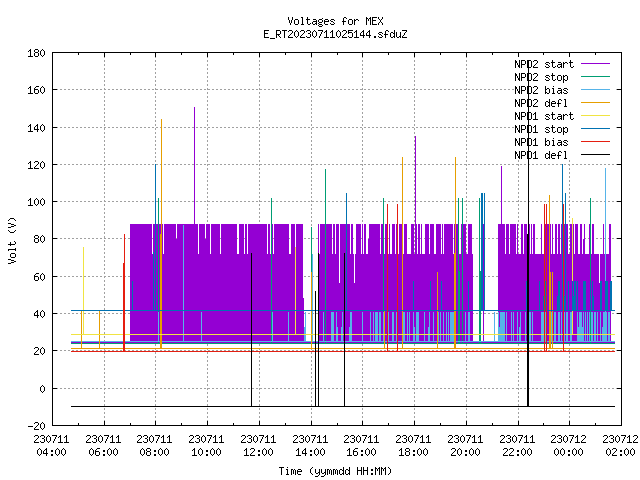Click the orange spike near 145 V after 08:00
The image size is (640, 480).
pyautogui.click(x=161, y=171)
